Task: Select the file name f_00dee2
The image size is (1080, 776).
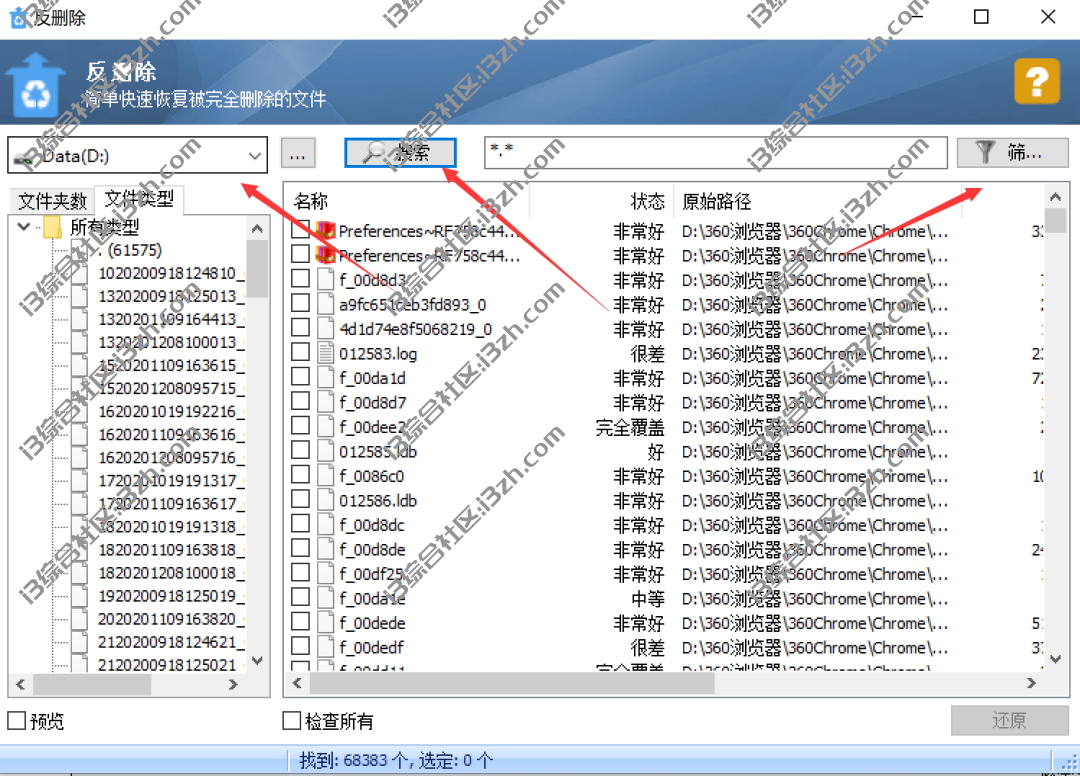Action: (x=372, y=427)
